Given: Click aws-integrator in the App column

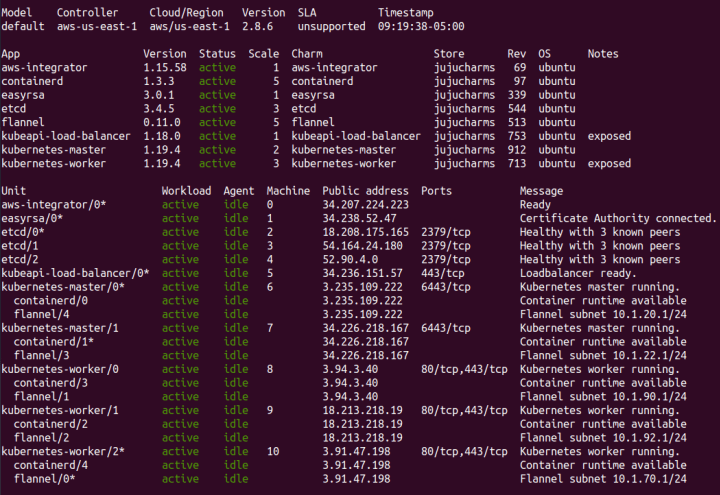Looking at the screenshot, I should [x=44, y=68].
